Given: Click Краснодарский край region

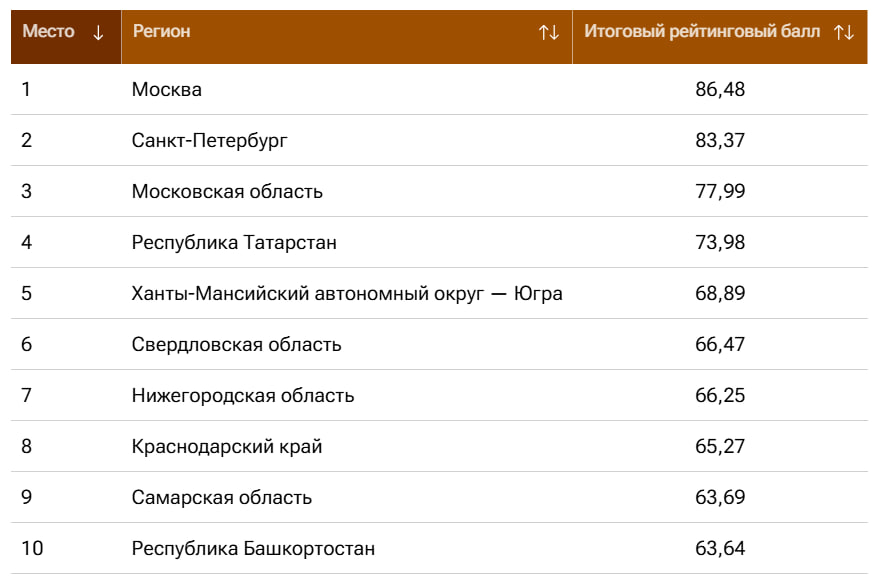Looking at the screenshot, I should (x=227, y=447).
